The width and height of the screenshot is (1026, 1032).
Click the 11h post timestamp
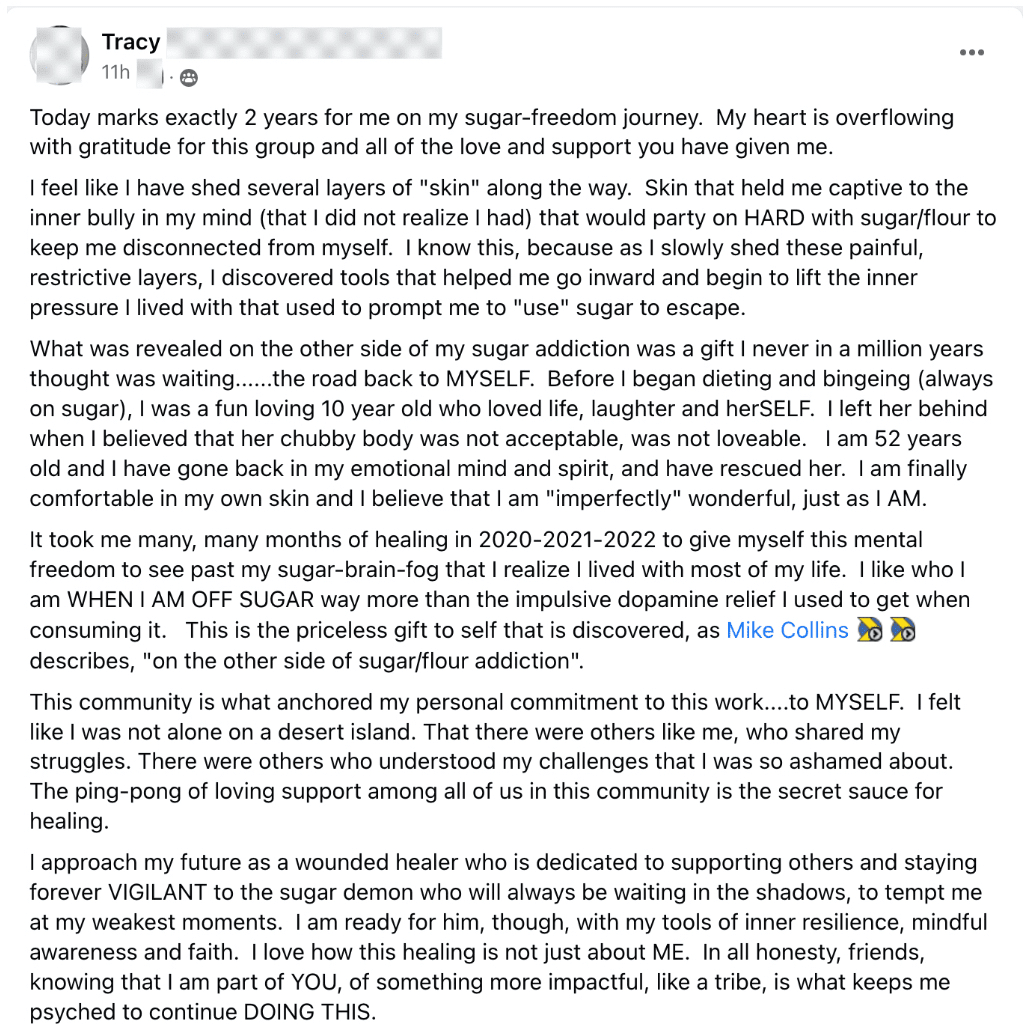(x=115, y=73)
